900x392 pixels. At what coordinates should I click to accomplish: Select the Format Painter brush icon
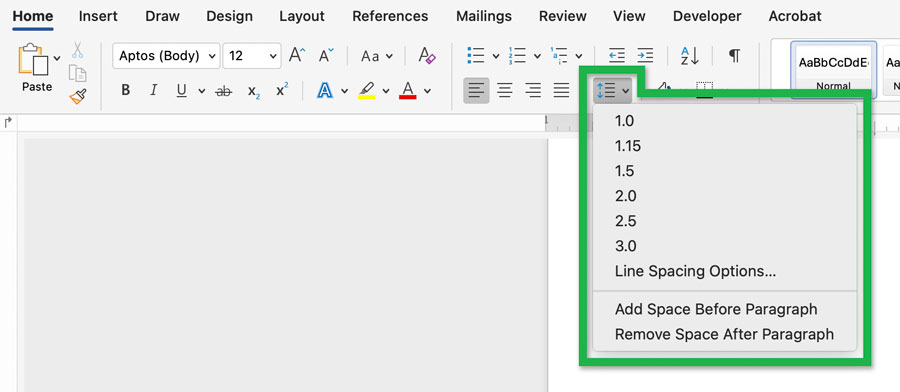pos(78,96)
